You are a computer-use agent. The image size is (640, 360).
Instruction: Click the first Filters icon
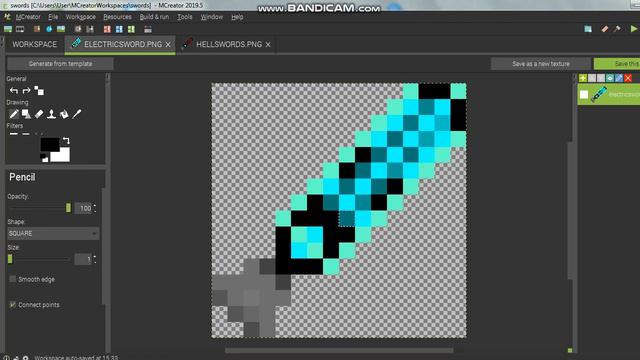14,134
